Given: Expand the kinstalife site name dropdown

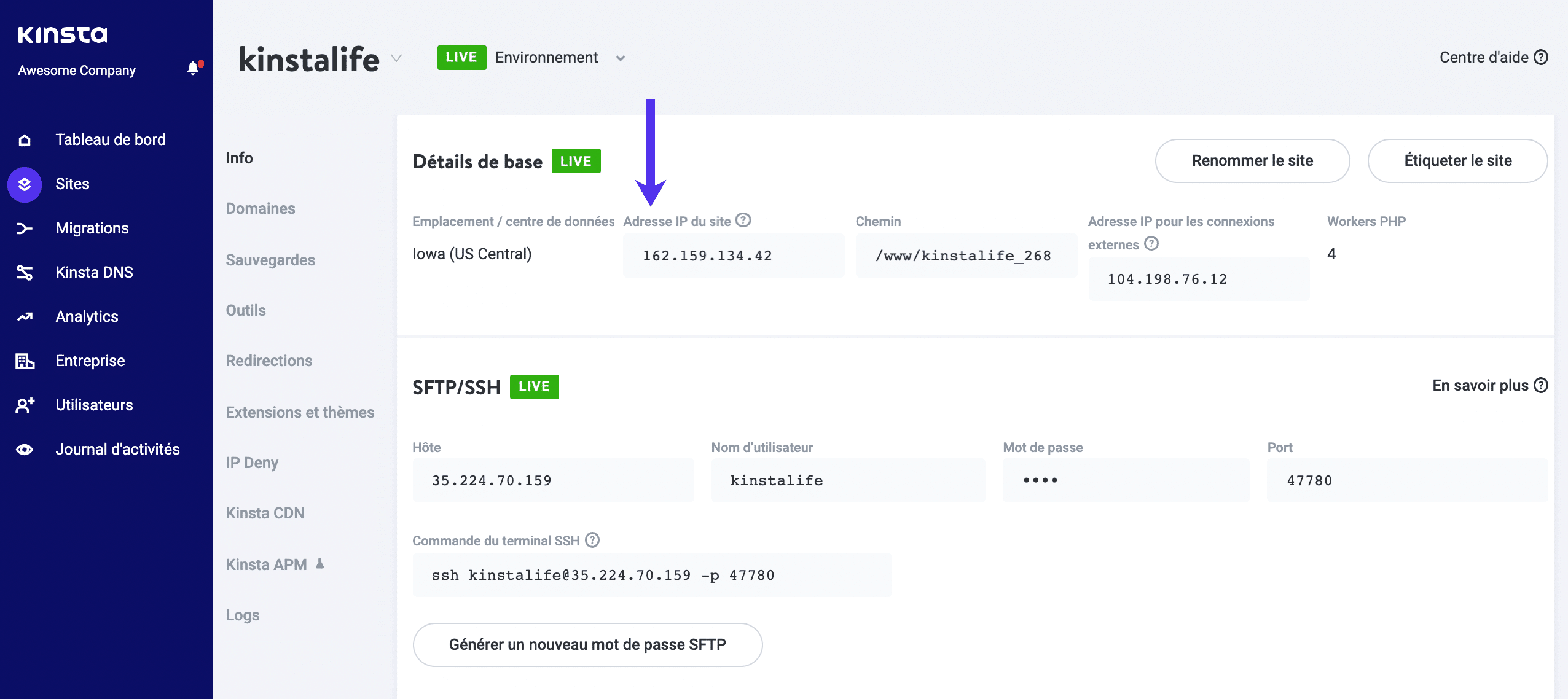Looking at the screenshot, I should (x=396, y=60).
